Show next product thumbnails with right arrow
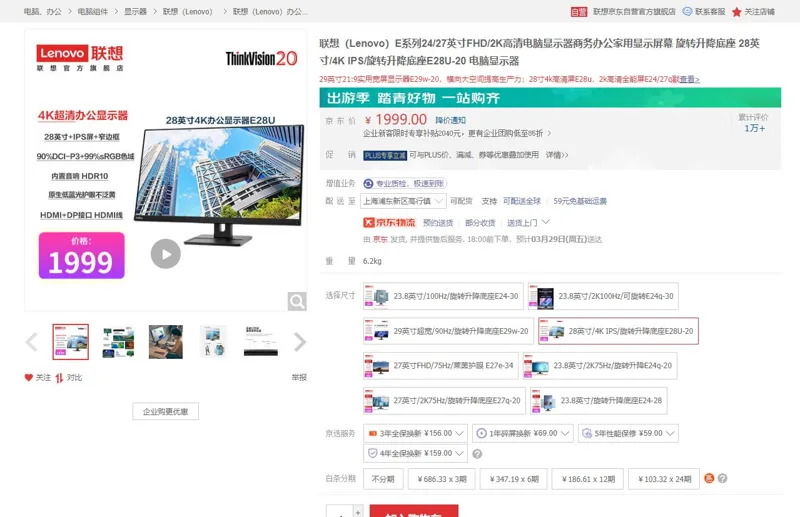Image resolution: width=800 pixels, height=517 pixels. coord(300,342)
